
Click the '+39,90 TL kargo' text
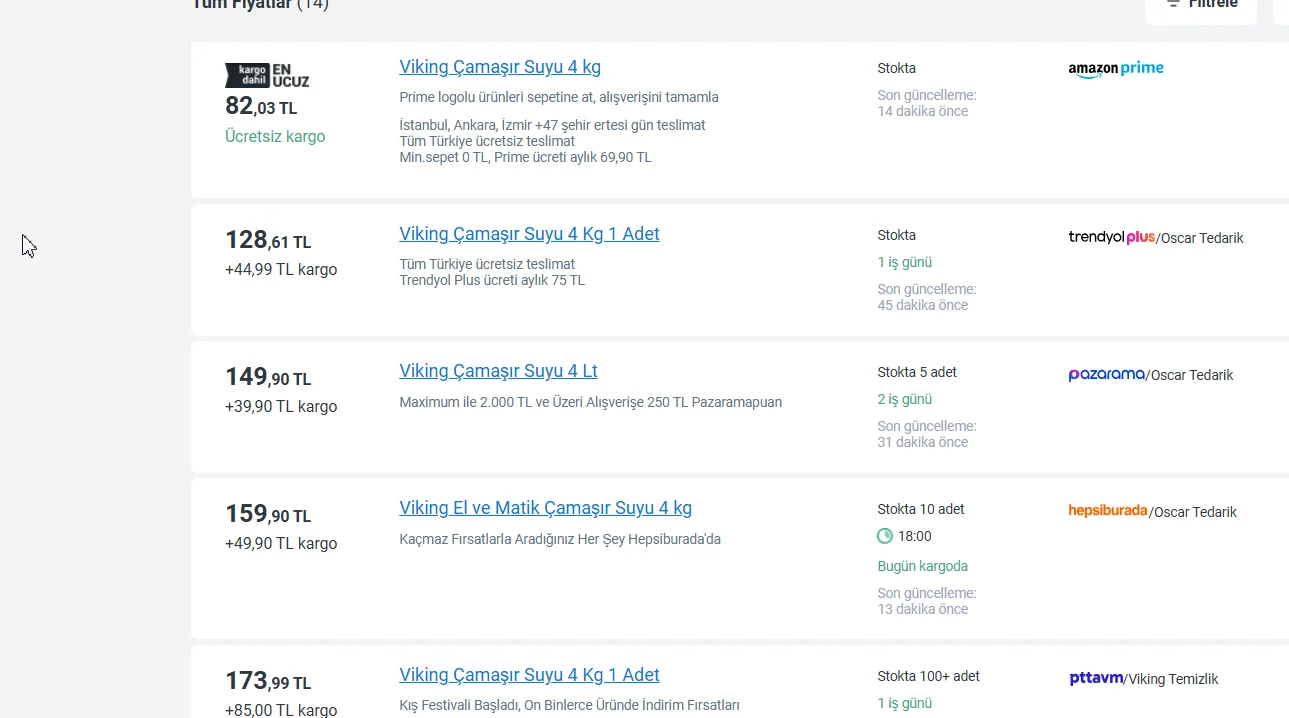(x=281, y=406)
